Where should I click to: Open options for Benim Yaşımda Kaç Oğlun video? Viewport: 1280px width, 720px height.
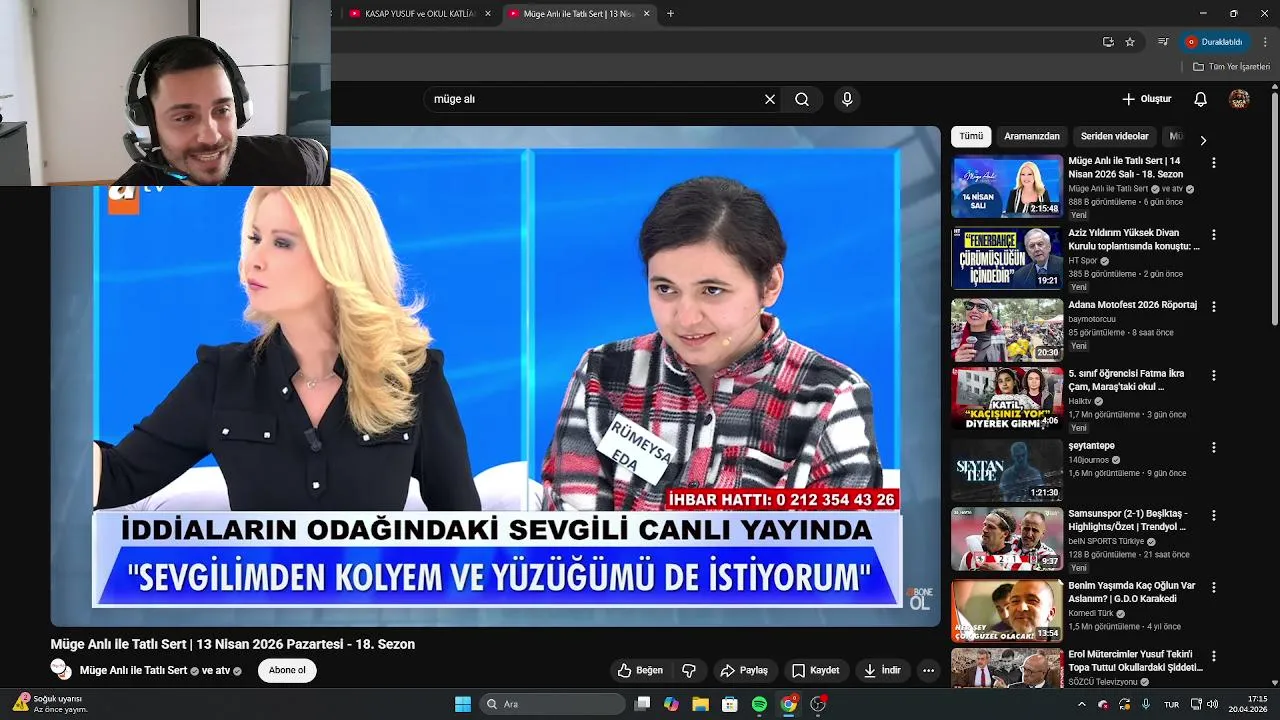click(1214, 587)
